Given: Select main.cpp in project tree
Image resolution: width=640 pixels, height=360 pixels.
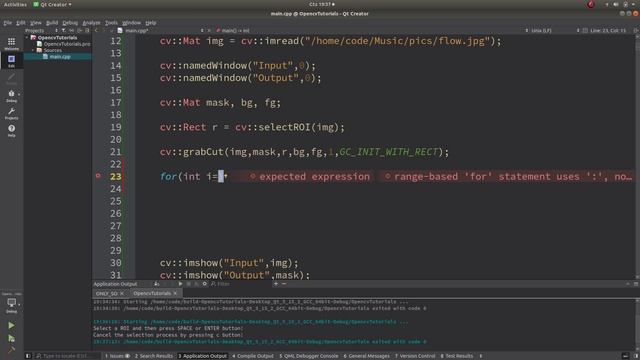Looking at the screenshot, I should click(60, 57).
